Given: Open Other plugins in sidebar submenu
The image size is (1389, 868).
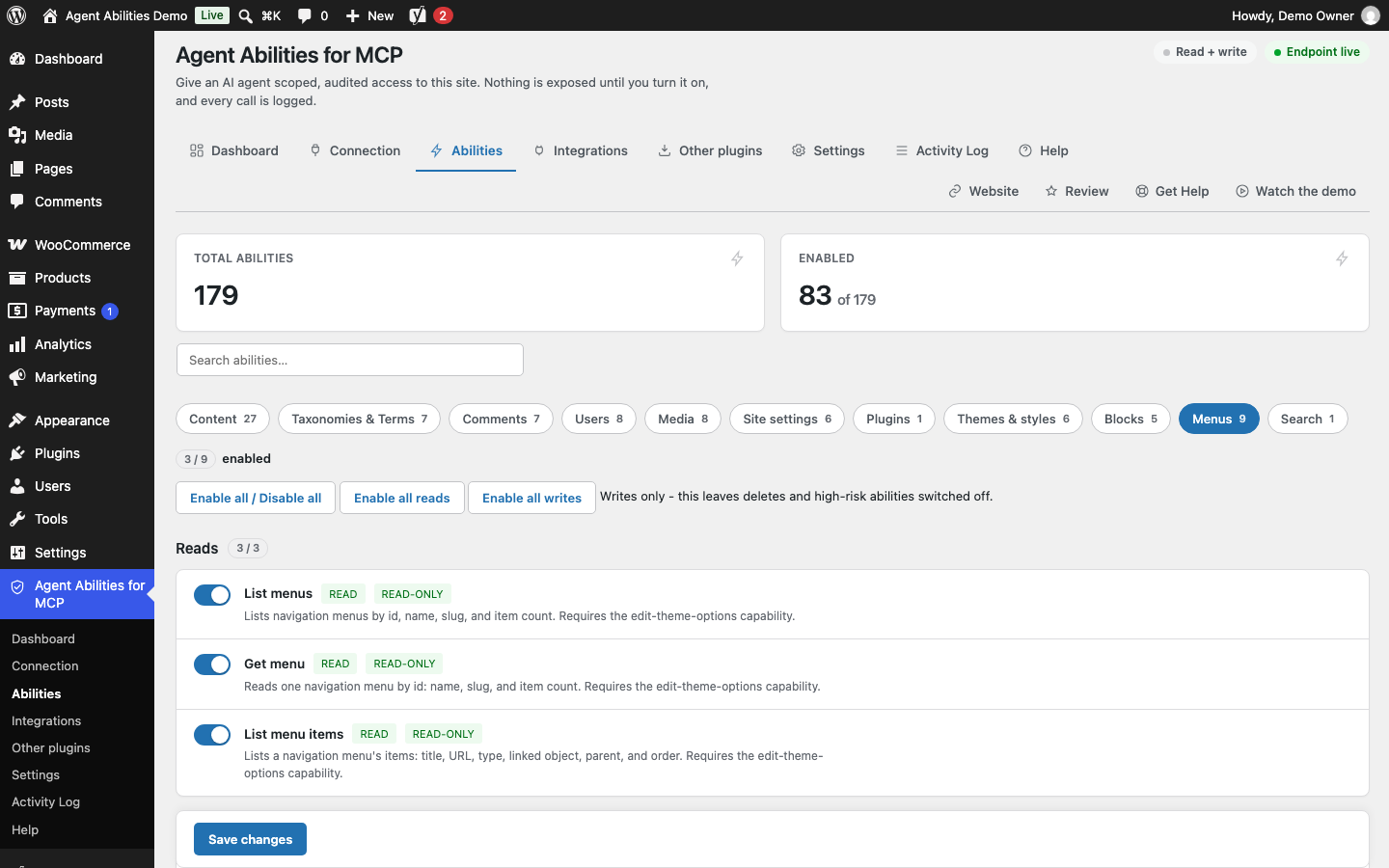Looking at the screenshot, I should (51, 748).
